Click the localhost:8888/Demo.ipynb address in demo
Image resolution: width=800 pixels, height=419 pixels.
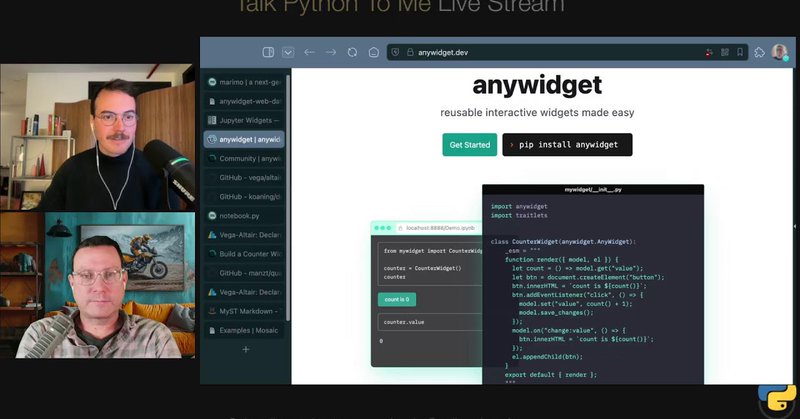click(x=440, y=228)
